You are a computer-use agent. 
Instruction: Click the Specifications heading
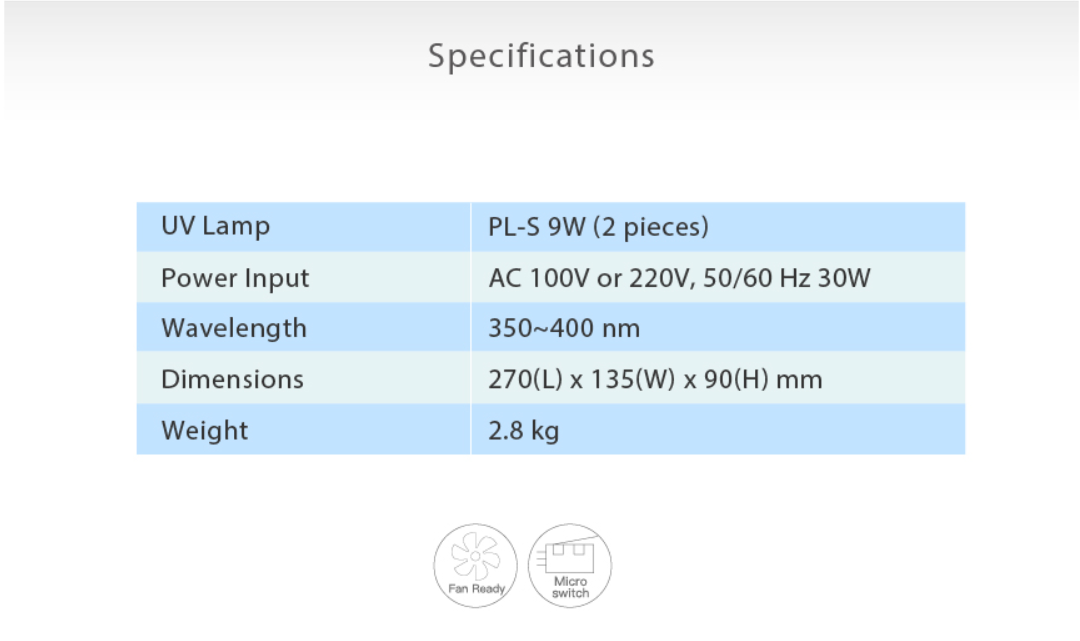tap(541, 56)
